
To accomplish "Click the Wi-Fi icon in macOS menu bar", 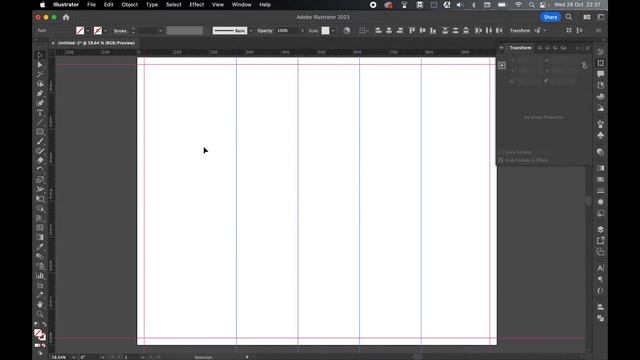I will pos(518,5).
